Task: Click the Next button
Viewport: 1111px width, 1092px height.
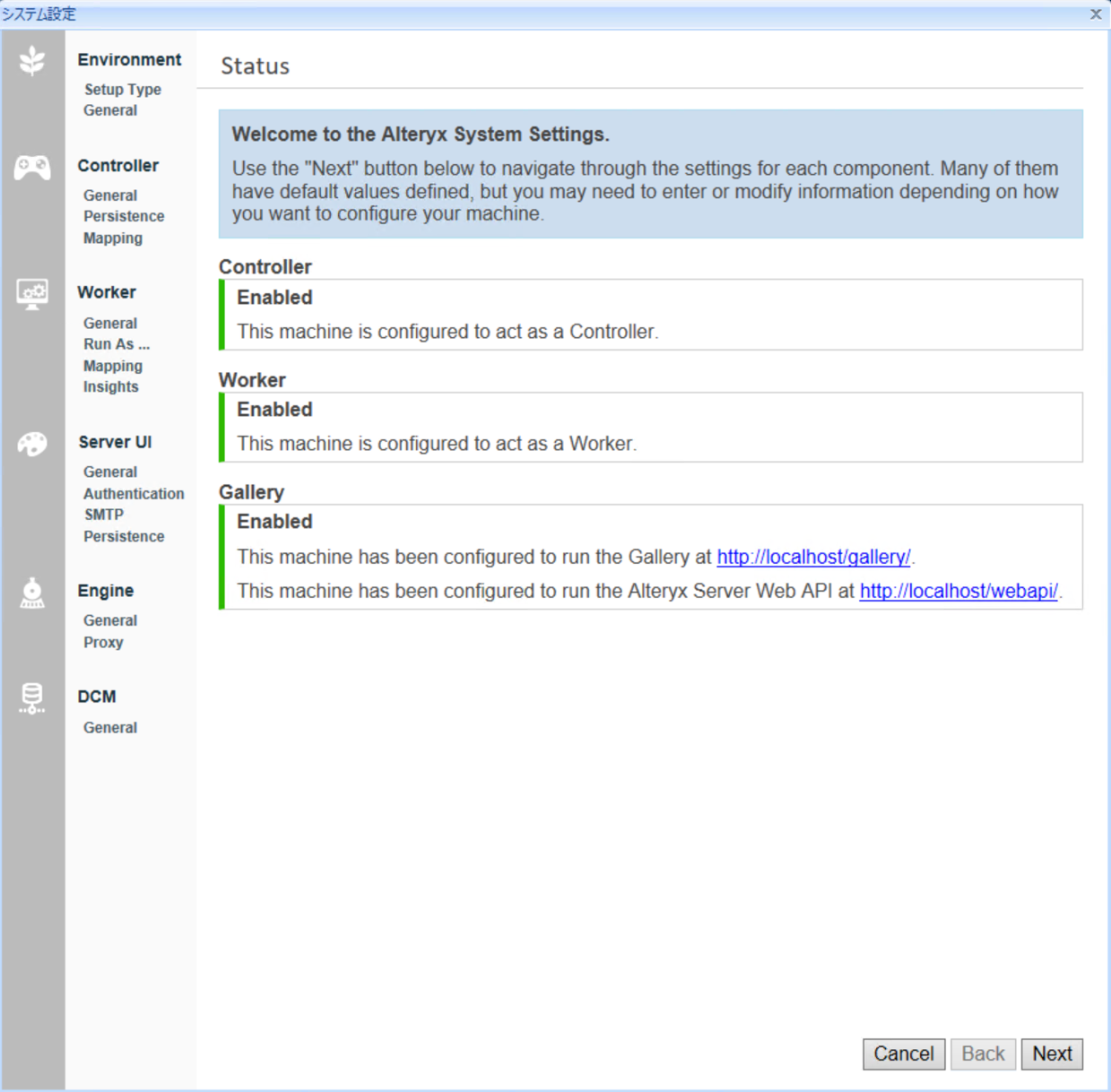Action: pos(1051,1053)
